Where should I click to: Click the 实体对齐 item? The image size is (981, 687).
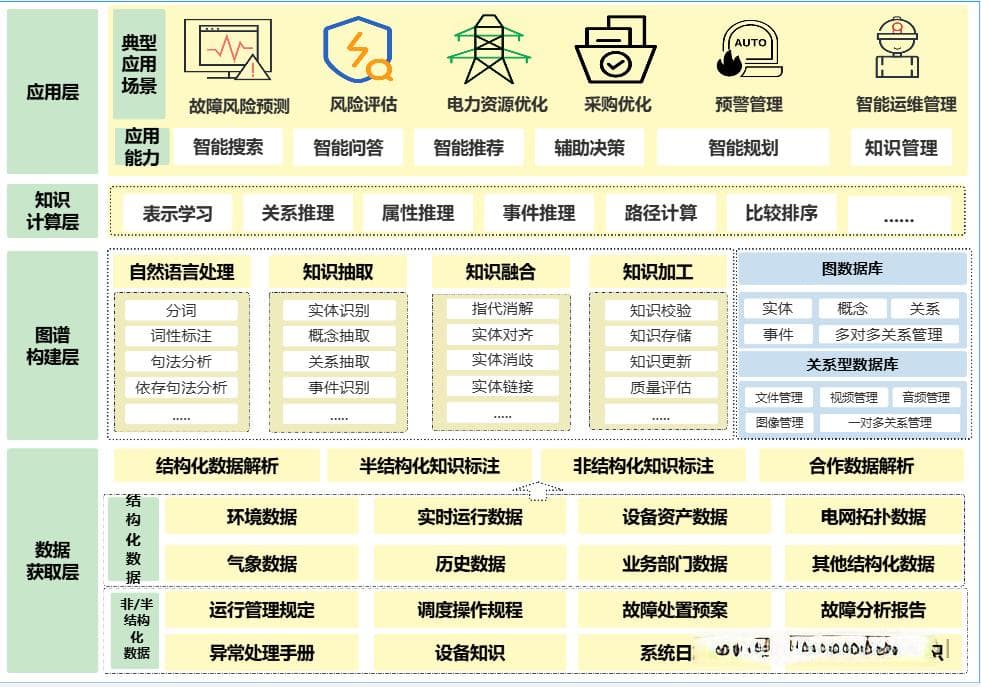coord(502,335)
